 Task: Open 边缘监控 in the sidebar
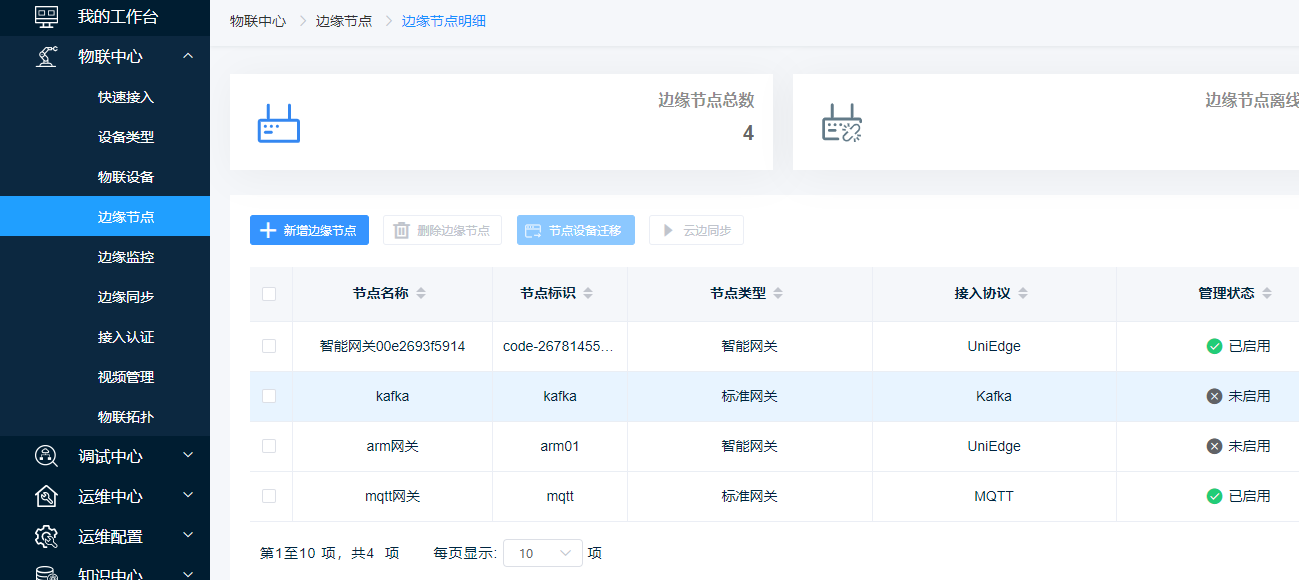click(x=126, y=257)
